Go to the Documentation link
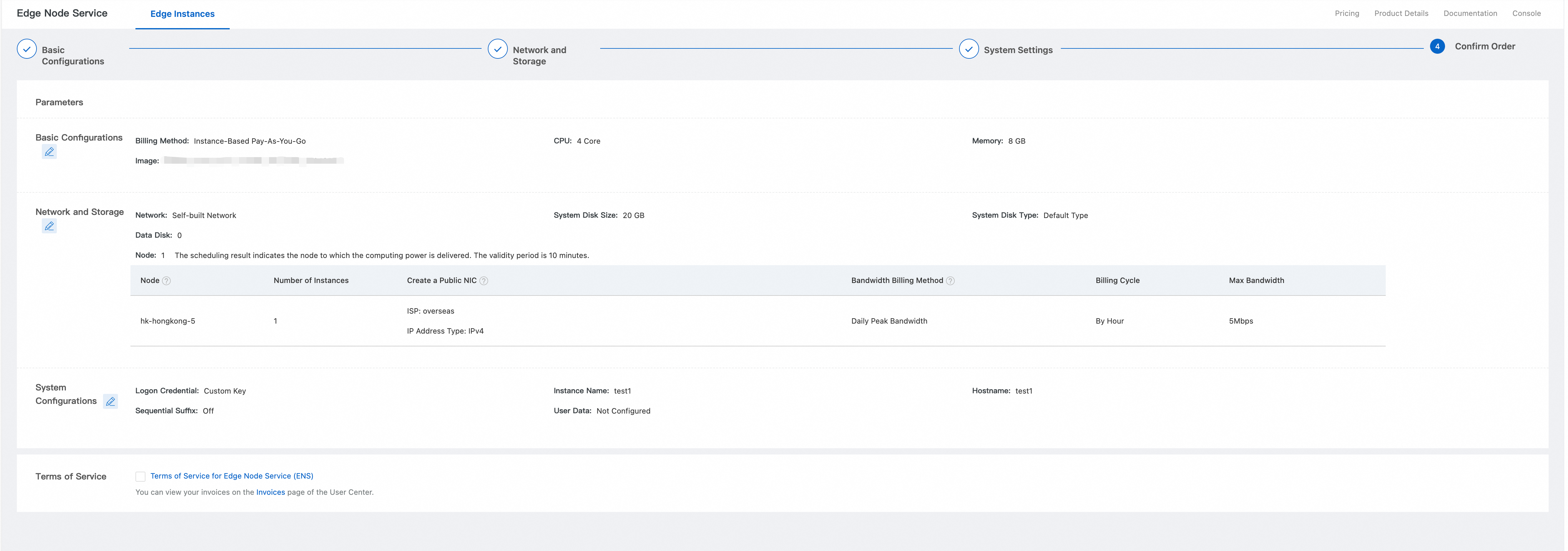This screenshot has width=1568, height=551. tap(1470, 13)
